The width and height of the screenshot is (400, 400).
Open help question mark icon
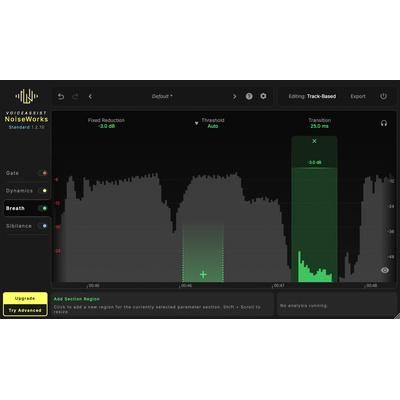tap(249, 96)
